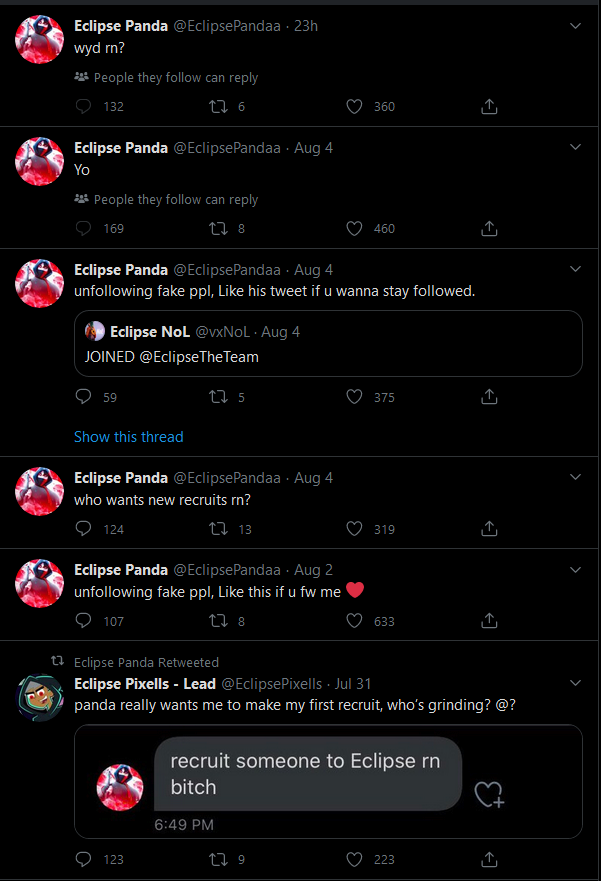This screenshot has width=601, height=881.
Task: Share the Eclipse Pixells recruit tweet
Action: point(489,859)
